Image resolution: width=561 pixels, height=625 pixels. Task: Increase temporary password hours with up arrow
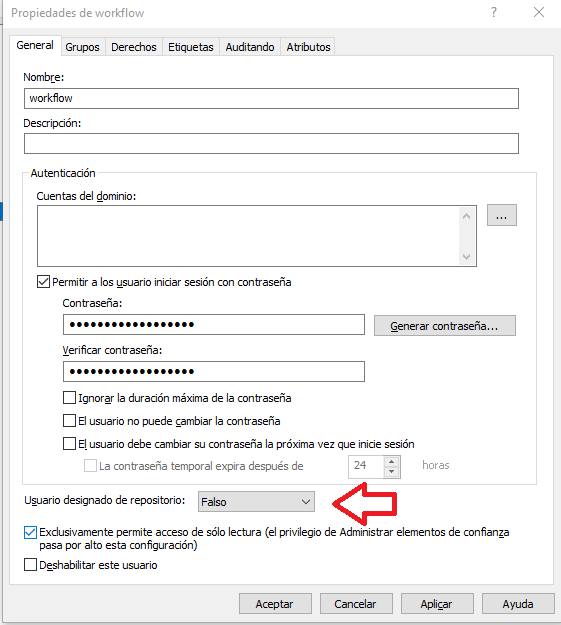pyautogui.click(x=392, y=461)
